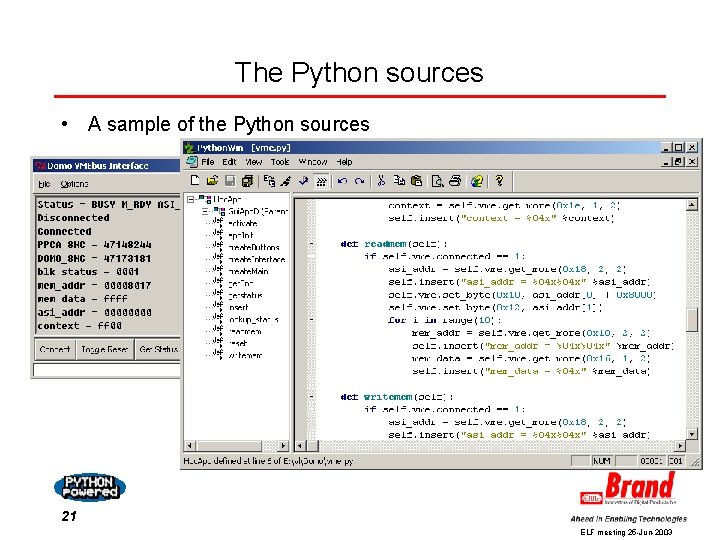
Task: Collapse the readmem function fold marker
Action: coord(312,244)
